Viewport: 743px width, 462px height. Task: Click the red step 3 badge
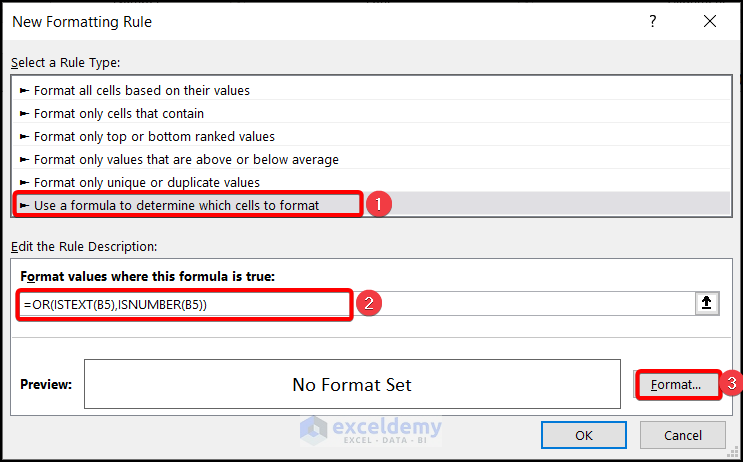tap(733, 382)
